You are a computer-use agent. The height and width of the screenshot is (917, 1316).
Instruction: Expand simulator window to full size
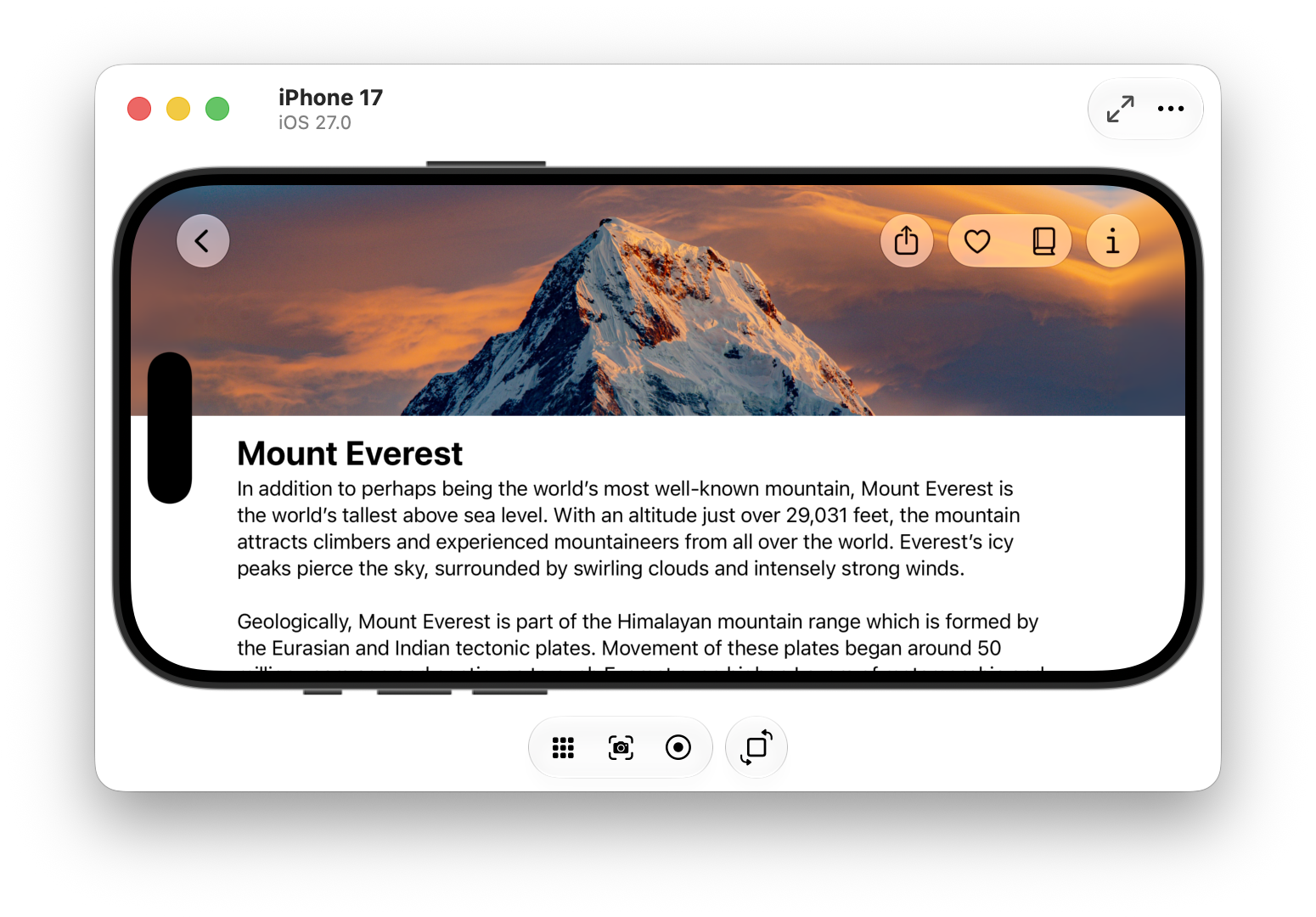(x=1121, y=109)
